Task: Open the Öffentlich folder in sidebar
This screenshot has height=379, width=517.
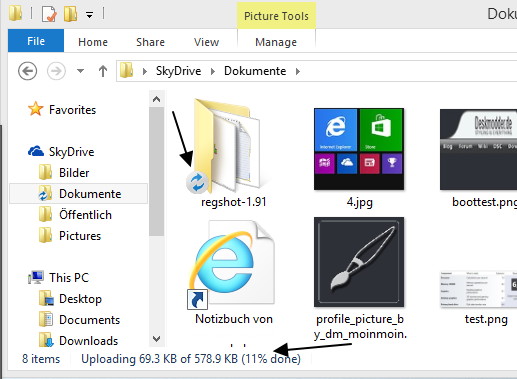Action: [x=85, y=215]
